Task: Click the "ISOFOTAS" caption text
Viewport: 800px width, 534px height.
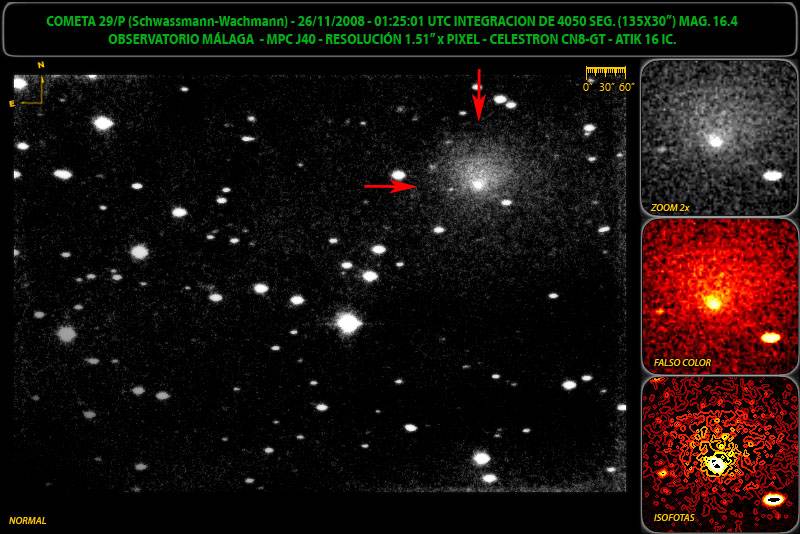Action: [674, 518]
